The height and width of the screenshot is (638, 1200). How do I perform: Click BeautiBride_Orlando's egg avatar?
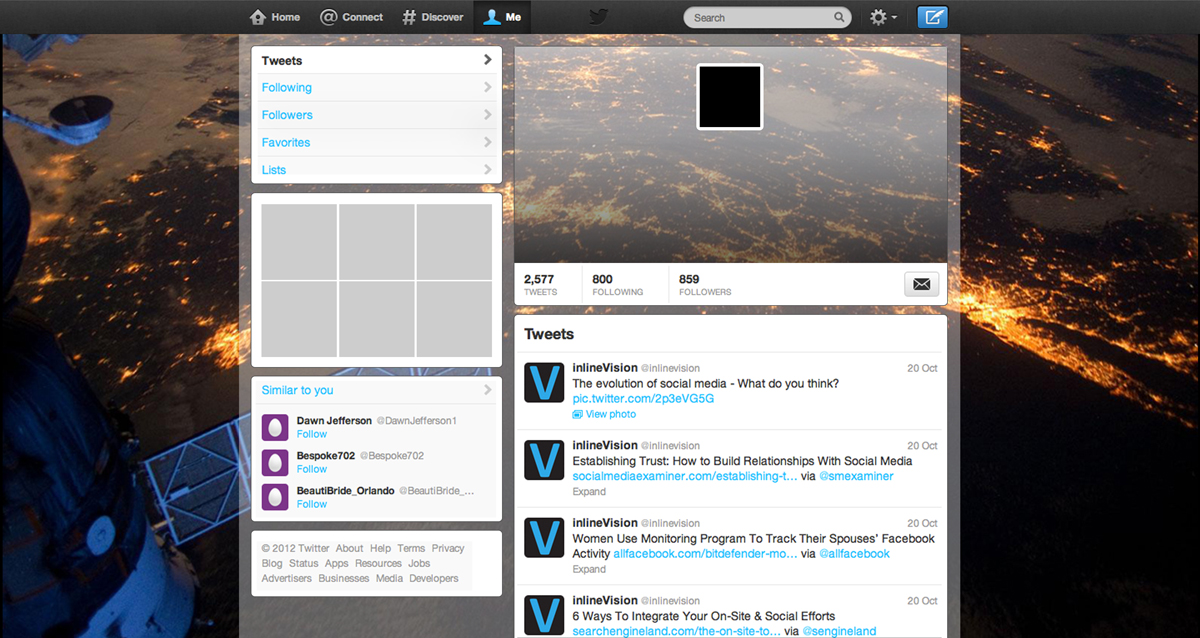[x=275, y=498]
